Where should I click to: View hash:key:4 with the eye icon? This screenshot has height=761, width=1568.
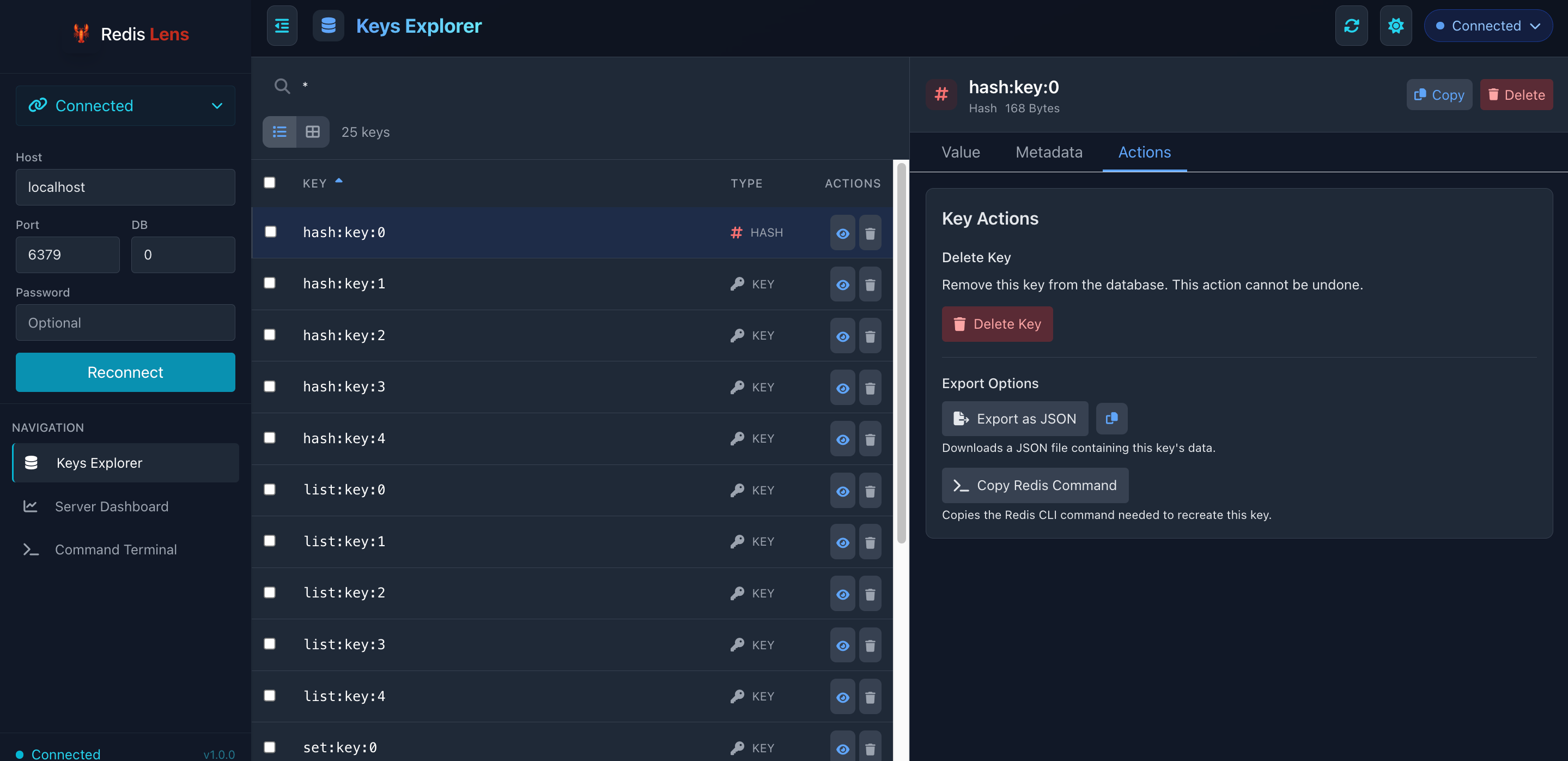point(842,439)
